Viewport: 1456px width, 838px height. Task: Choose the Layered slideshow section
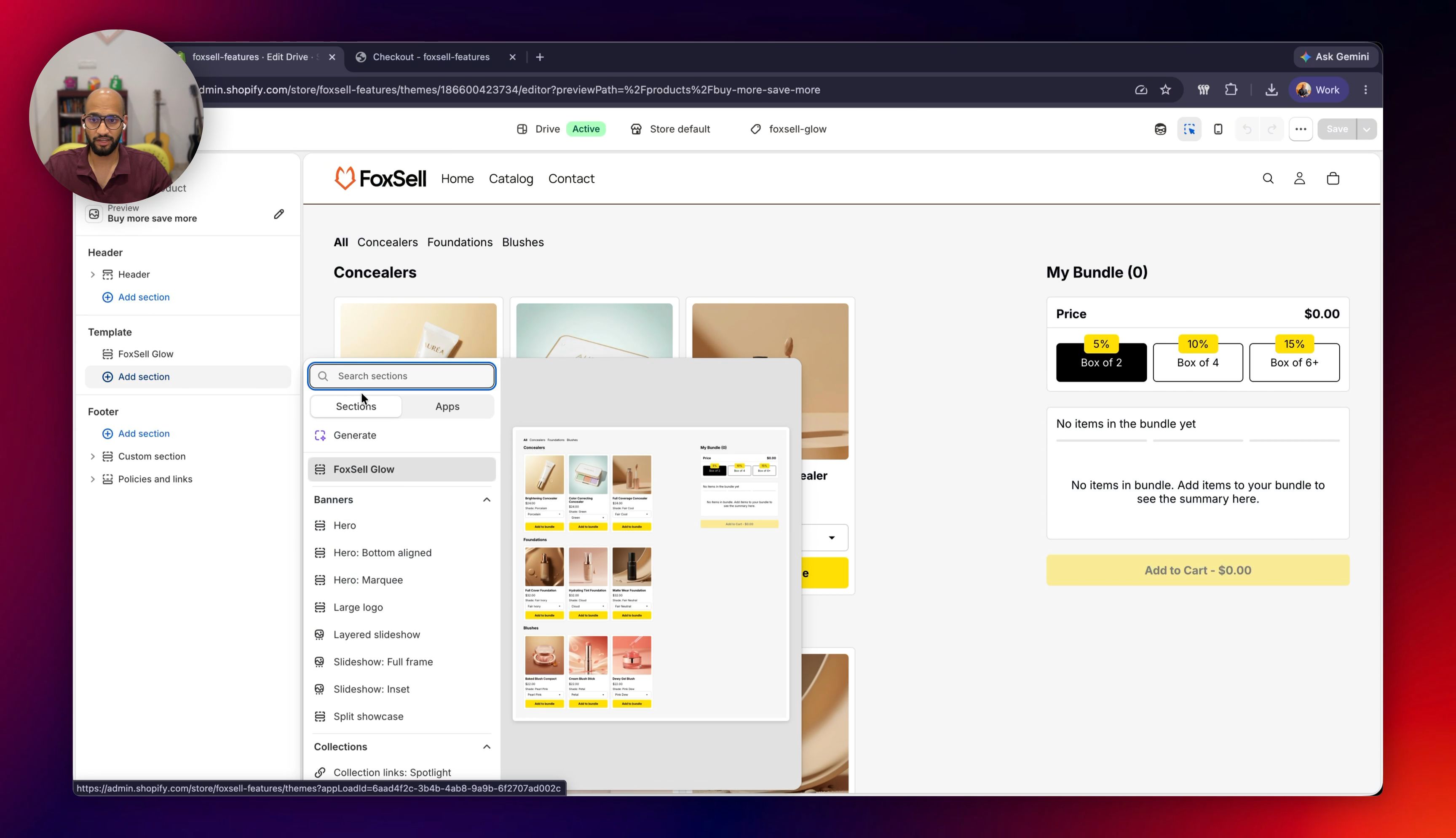click(402, 634)
